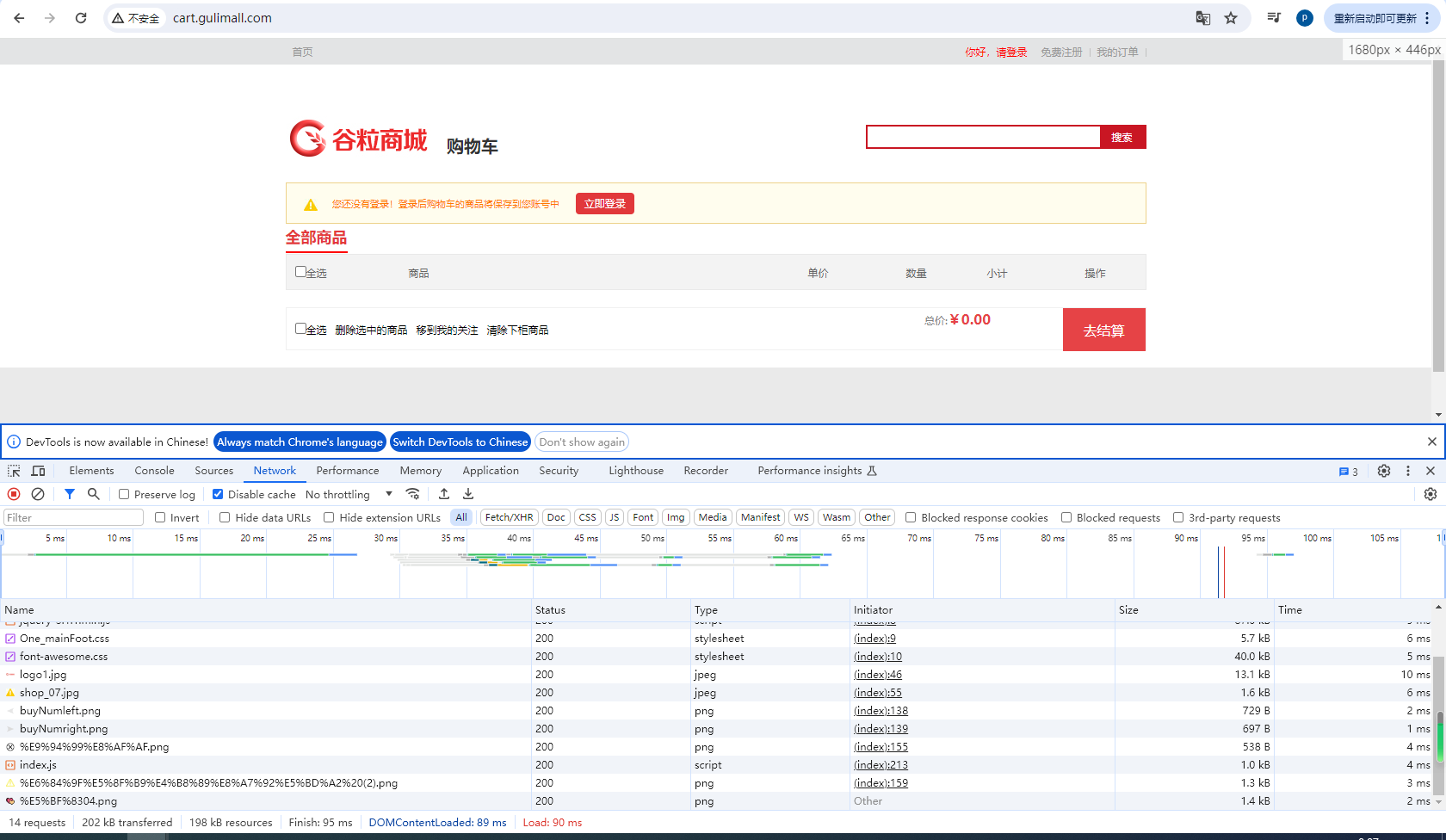Image resolution: width=1446 pixels, height=840 pixels.
Task: Open network conditions wifi icon
Action: click(x=413, y=494)
